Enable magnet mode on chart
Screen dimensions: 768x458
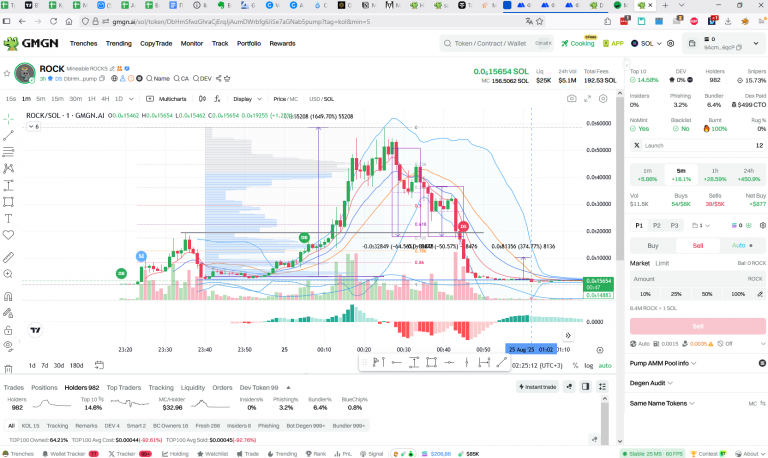pyautogui.click(x=8, y=296)
